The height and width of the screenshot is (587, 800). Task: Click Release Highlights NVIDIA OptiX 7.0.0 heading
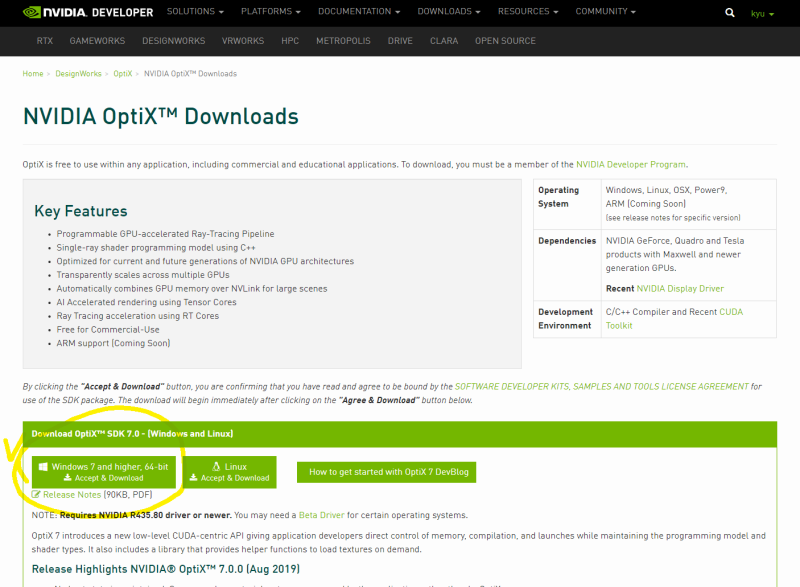[166, 569]
